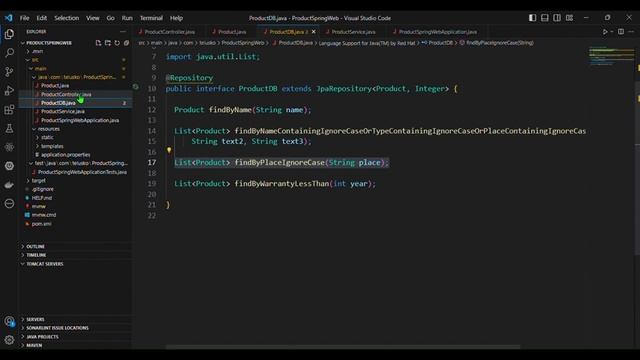
Task: Toggle primary side bar visibility
Action: (532, 18)
